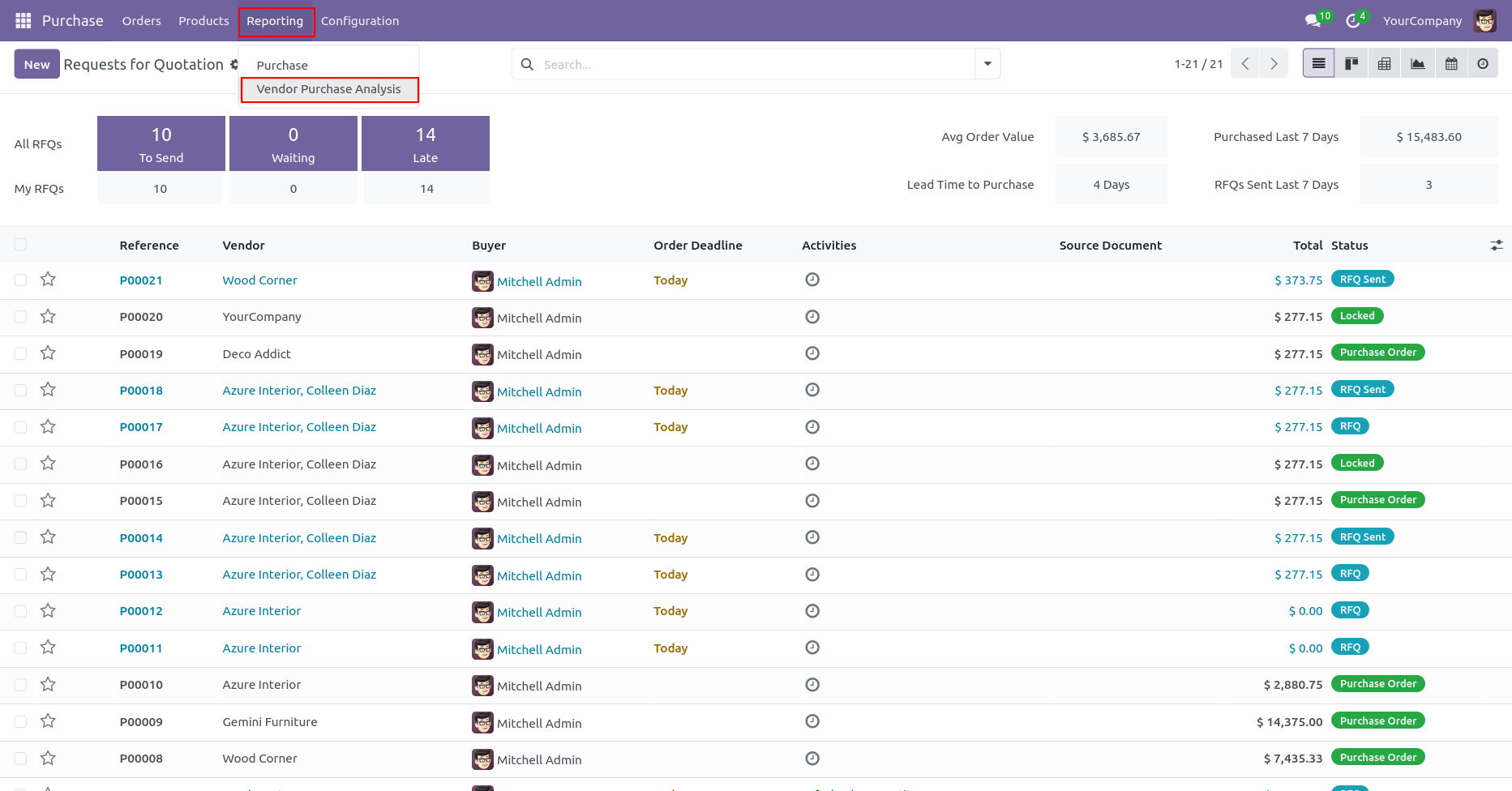Sort by Total column header
This screenshot has height=791, width=1512.
pos(1308,245)
